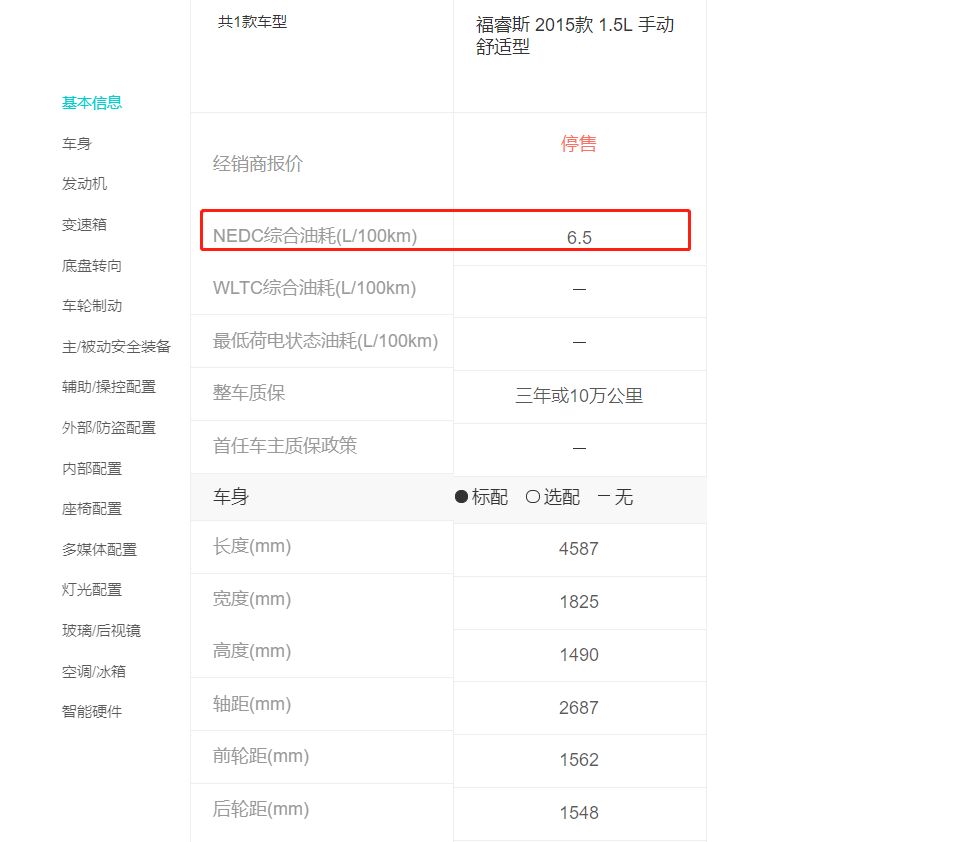This screenshot has width=965, height=842.
Task: Click 外部/防盗配置 in the sidebar
Action: click(109, 428)
